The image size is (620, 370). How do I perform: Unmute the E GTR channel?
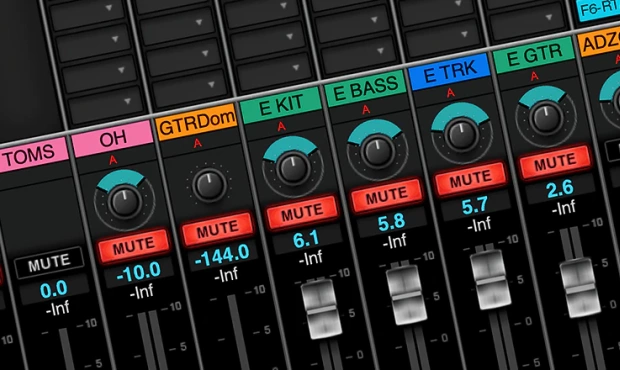[x=555, y=162]
